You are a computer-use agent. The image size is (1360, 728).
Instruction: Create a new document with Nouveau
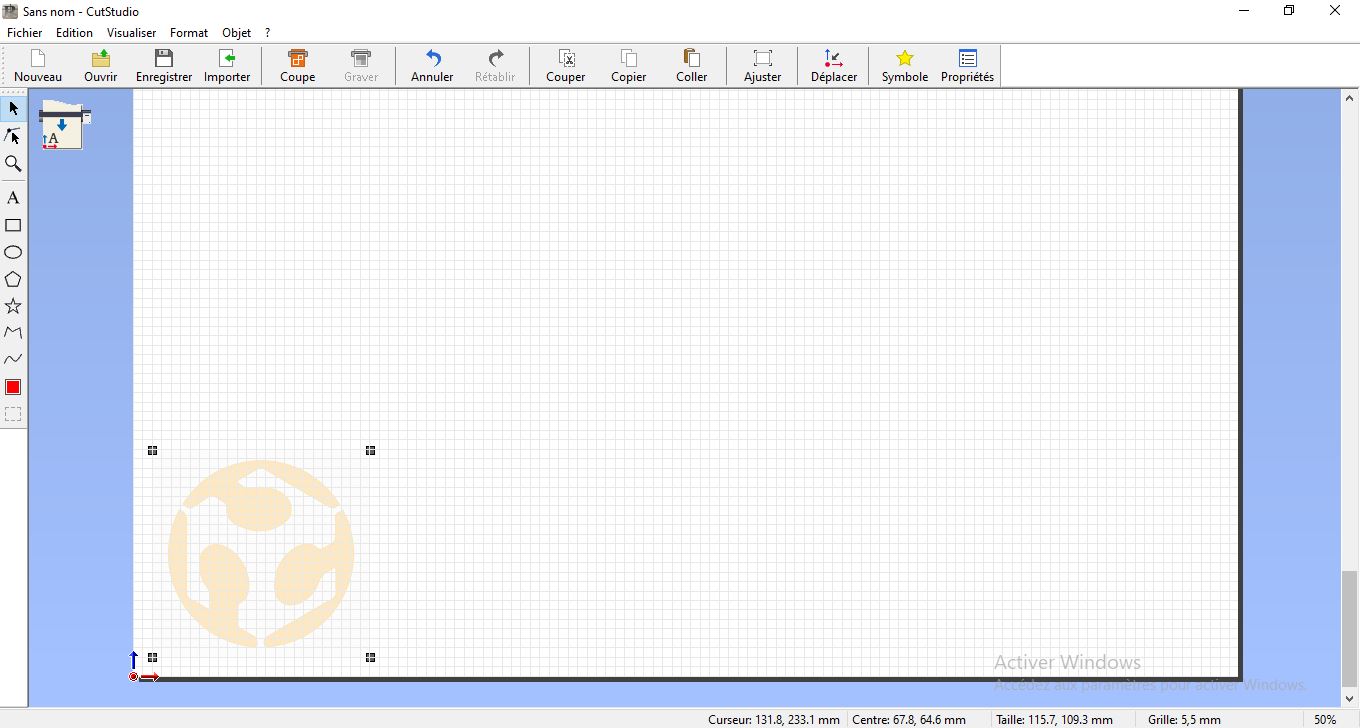tap(38, 66)
